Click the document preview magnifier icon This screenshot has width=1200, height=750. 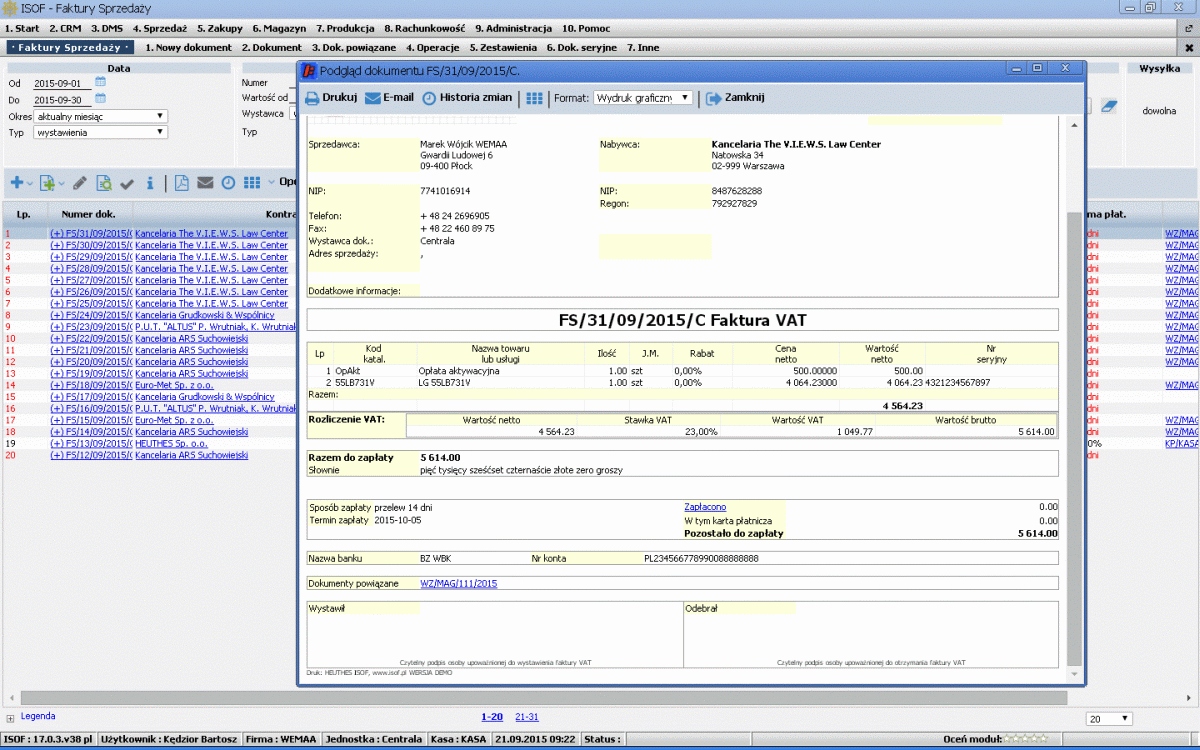(x=104, y=183)
